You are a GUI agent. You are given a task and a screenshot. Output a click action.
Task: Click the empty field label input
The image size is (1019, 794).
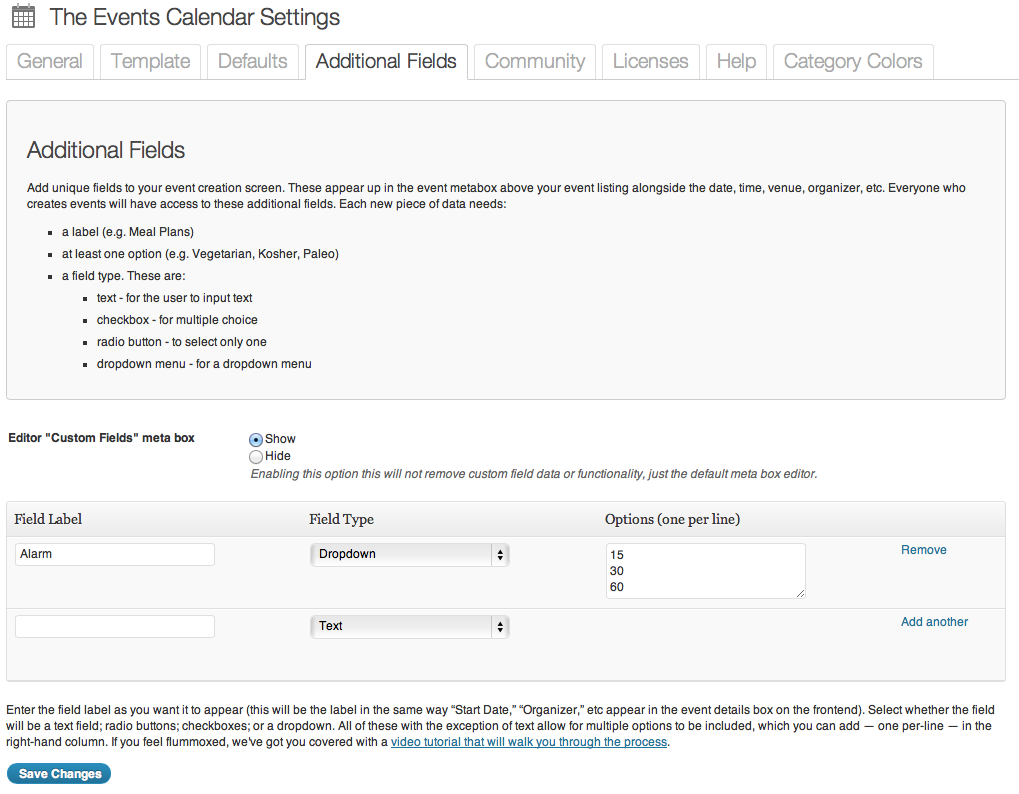(114, 626)
